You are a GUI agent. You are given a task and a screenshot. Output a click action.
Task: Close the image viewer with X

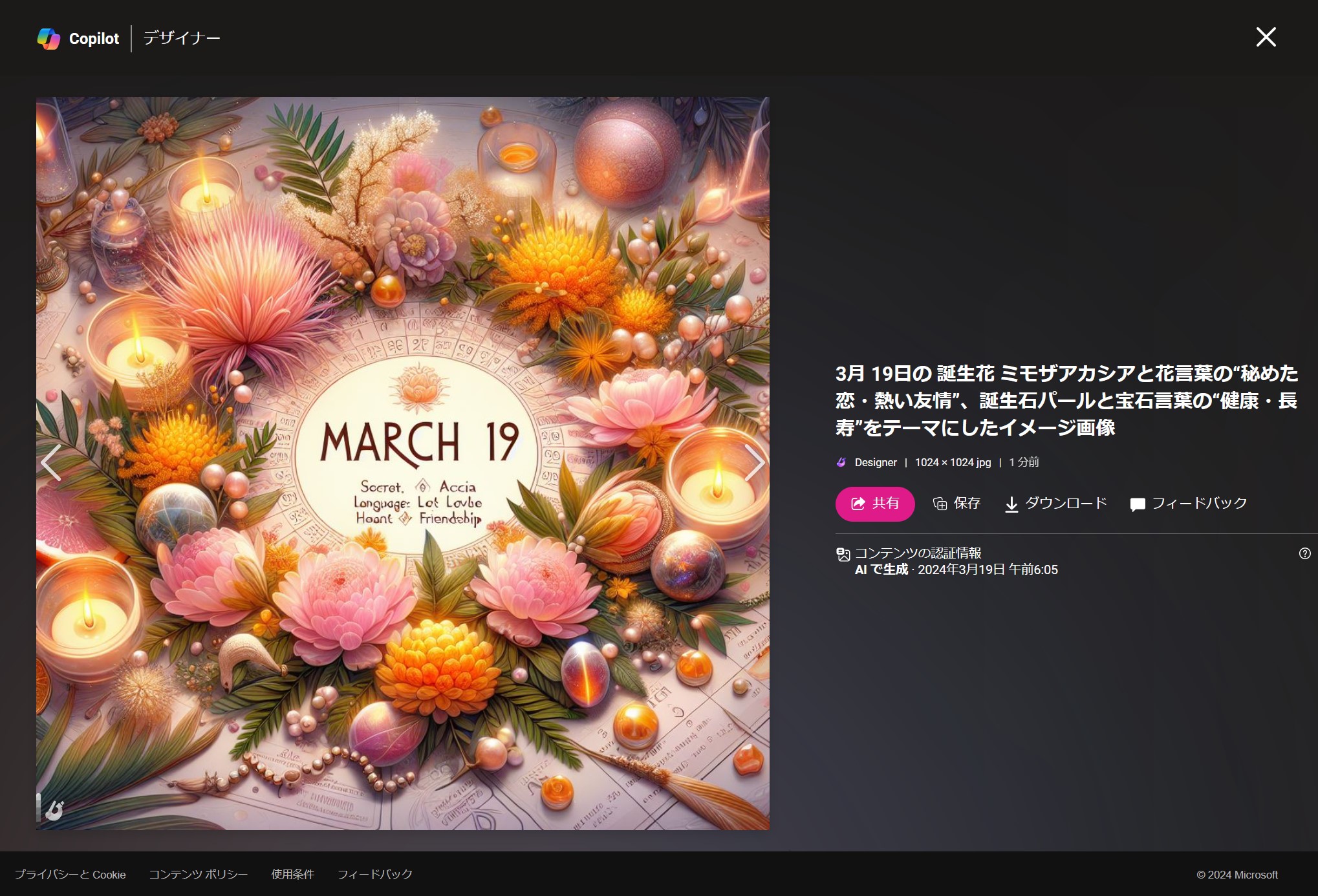coord(1266,37)
